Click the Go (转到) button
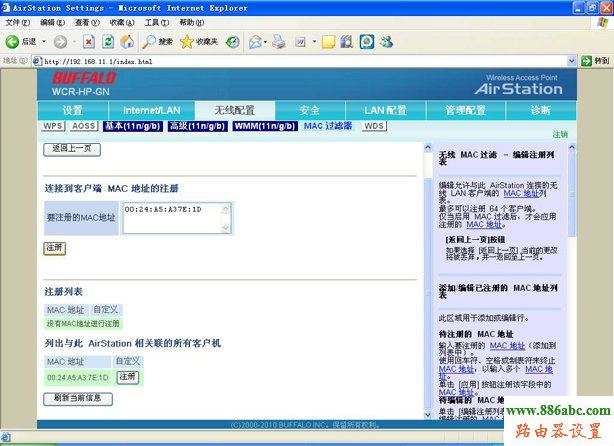Screen dimensions: 614x446 (x=596, y=61)
